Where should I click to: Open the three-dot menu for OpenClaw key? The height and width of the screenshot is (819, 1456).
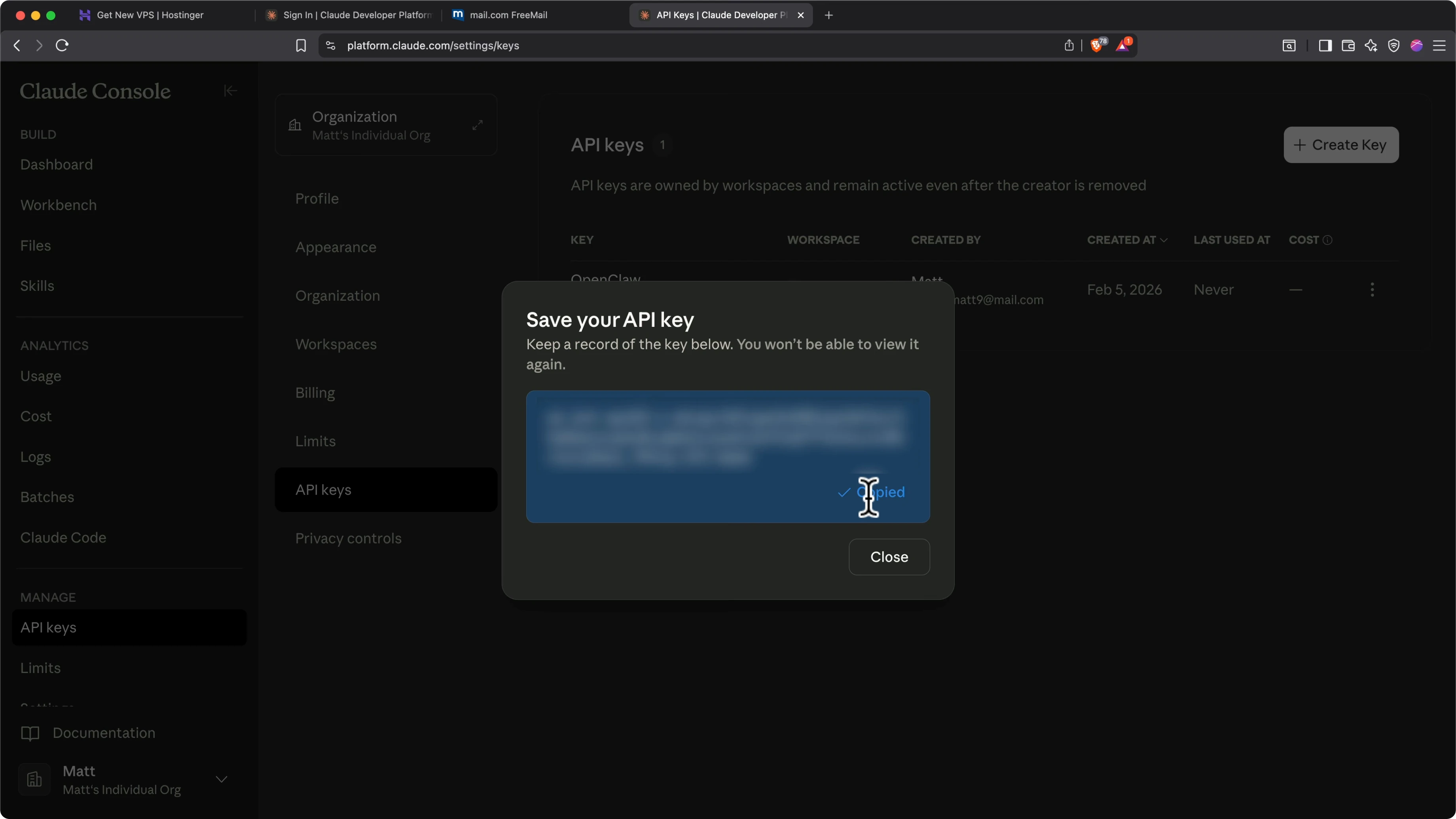(x=1373, y=289)
